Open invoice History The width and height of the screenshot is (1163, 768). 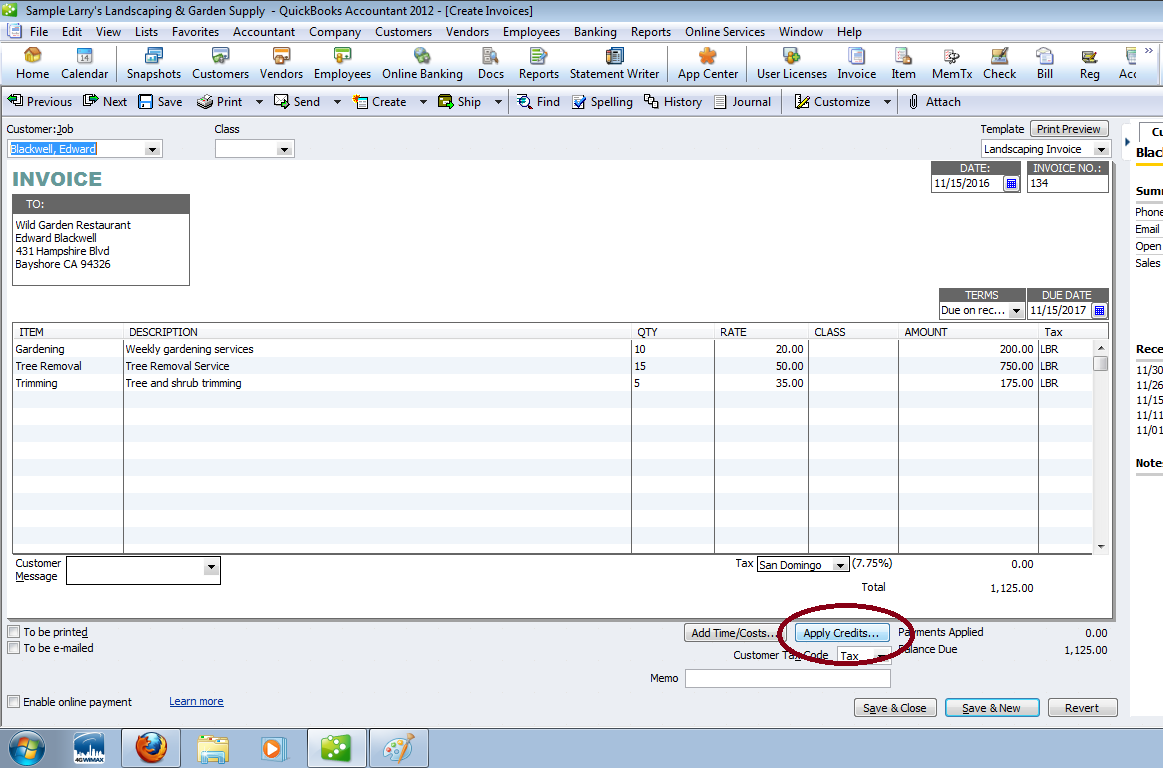tap(673, 102)
